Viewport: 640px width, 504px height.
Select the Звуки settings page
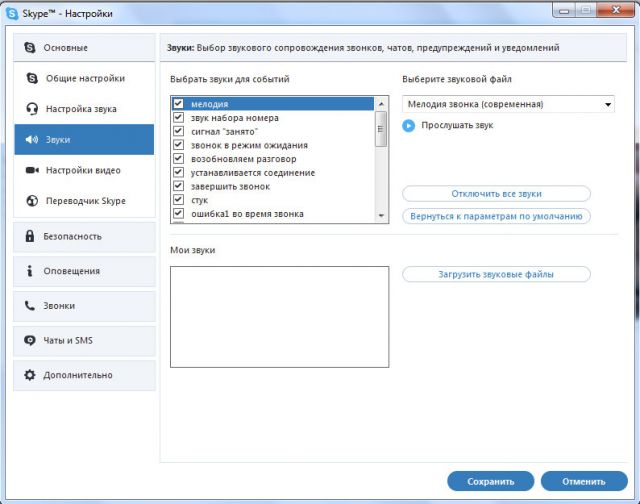point(84,140)
